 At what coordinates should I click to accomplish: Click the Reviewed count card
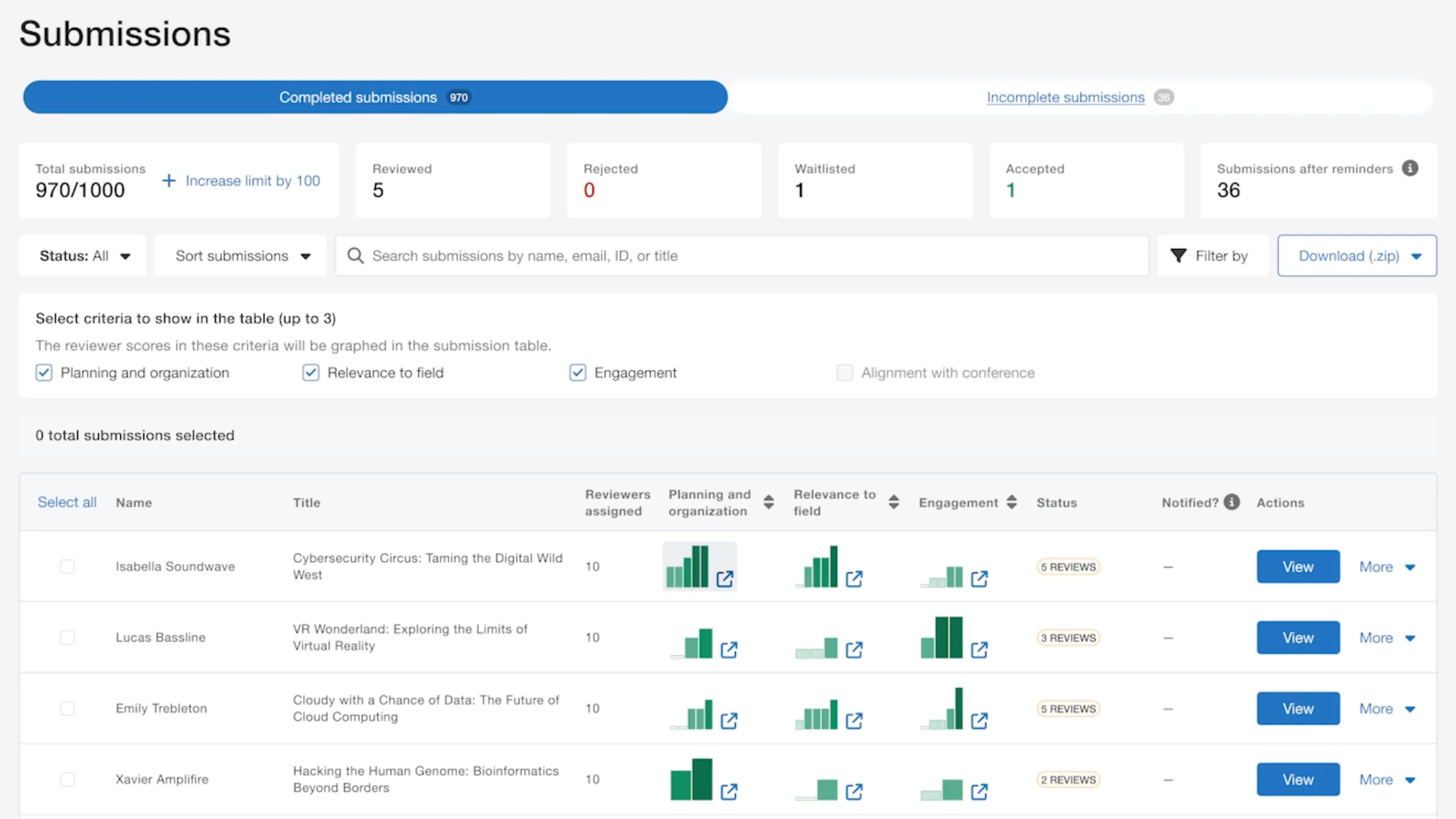(453, 181)
